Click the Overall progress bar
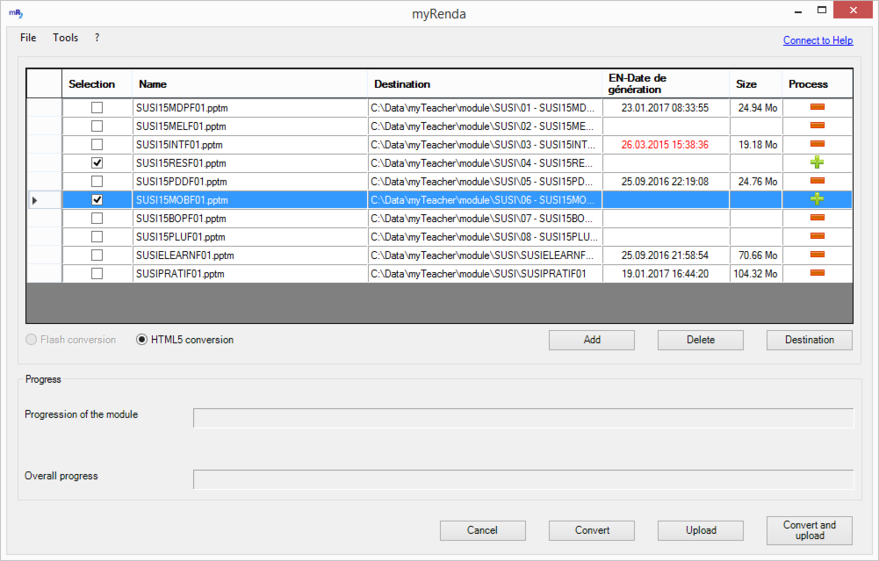 pos(522,479)
